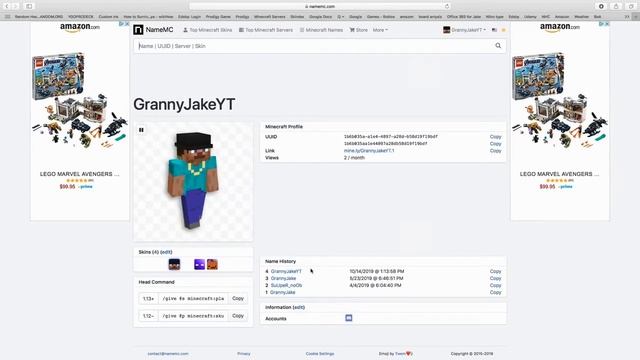Open GrannyJake in Name History row 3
Viewport: 640px width, 360px height.
pos(283,278)
